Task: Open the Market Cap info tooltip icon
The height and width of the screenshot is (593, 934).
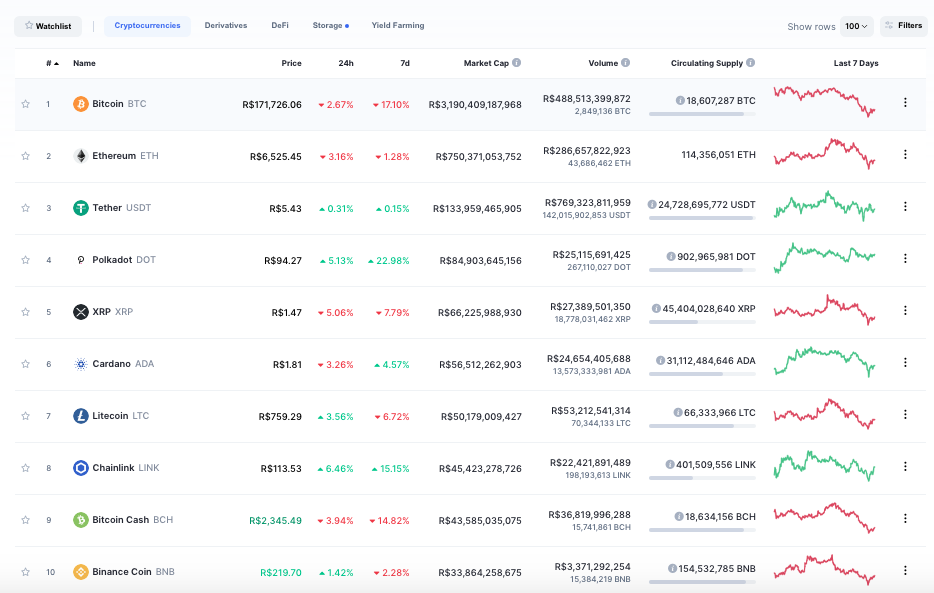Action: [x=516, y=63]
